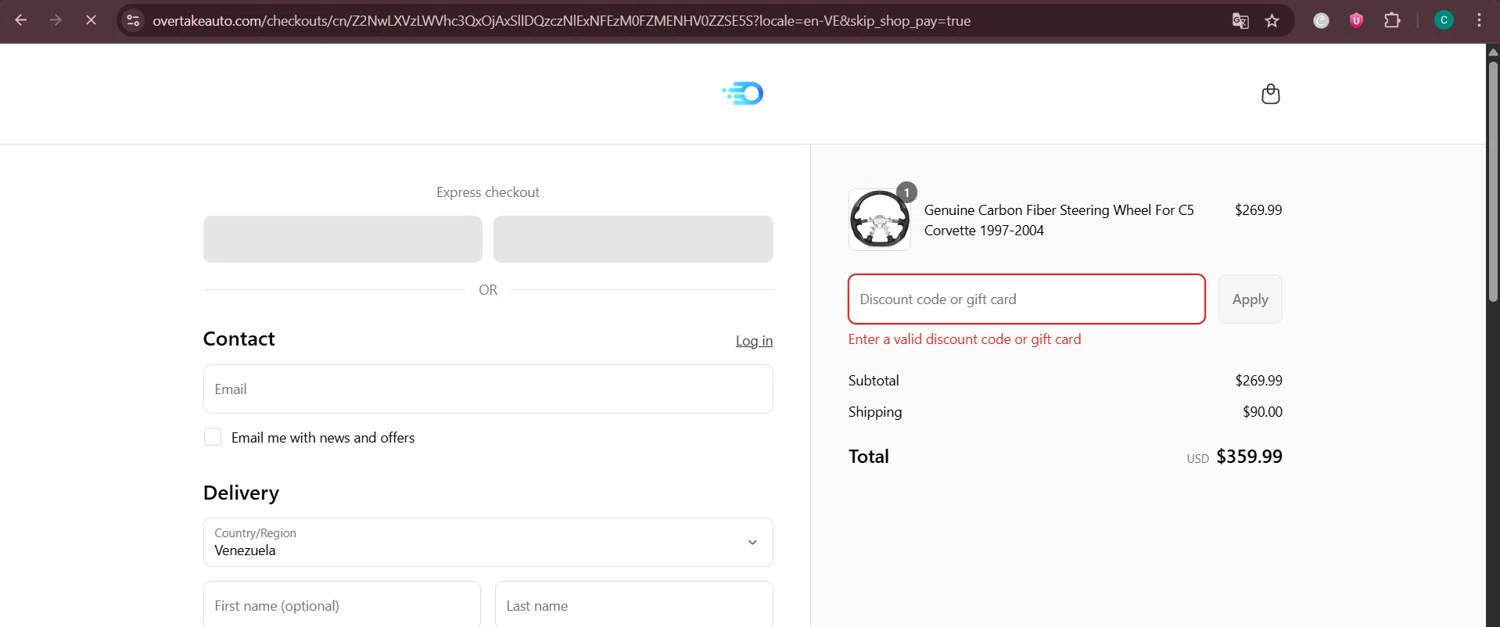Select the Total $359.99 amount
The width and height of the screenshot is (1500, 627).
(x=1249, y=457)
